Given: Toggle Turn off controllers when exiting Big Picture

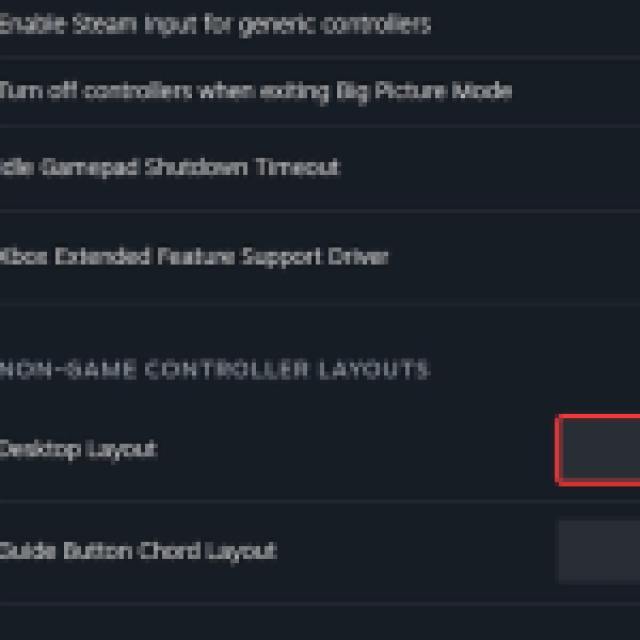Looking at the screenshot, I should click(x=255, y=91).
